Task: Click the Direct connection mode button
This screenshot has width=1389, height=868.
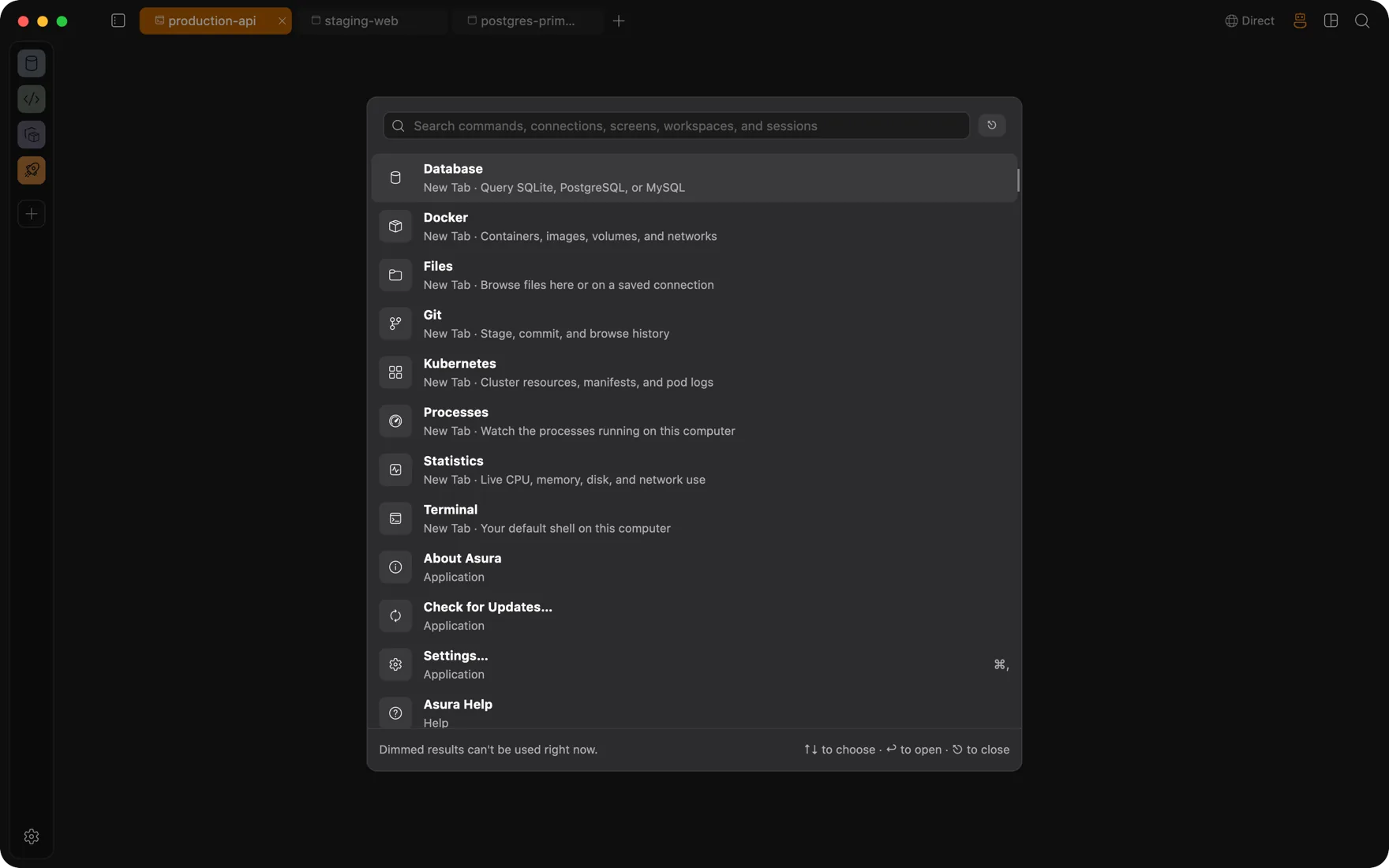Action: tap(1249, 21)
